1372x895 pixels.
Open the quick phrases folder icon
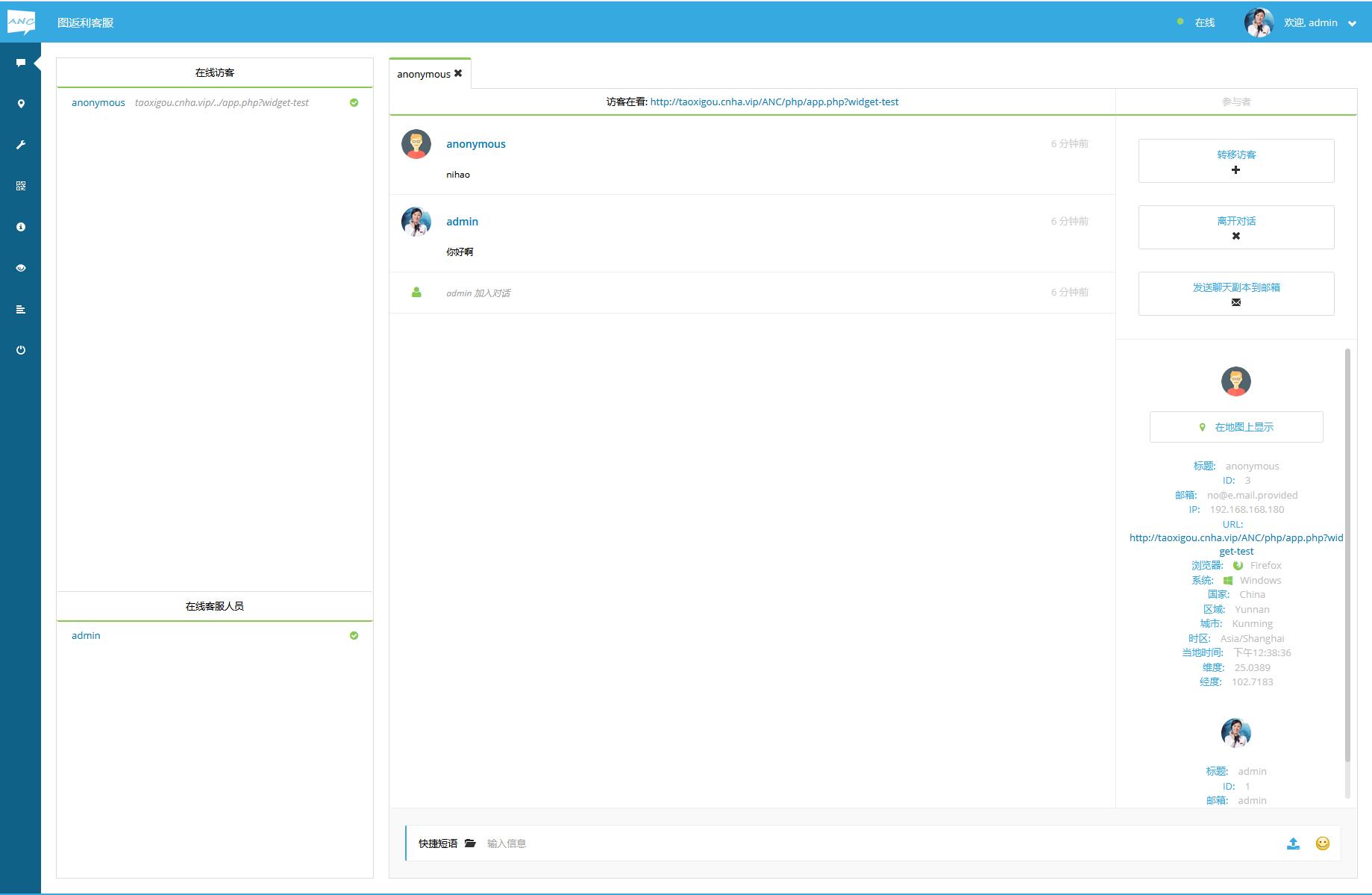tap(470, 843)
